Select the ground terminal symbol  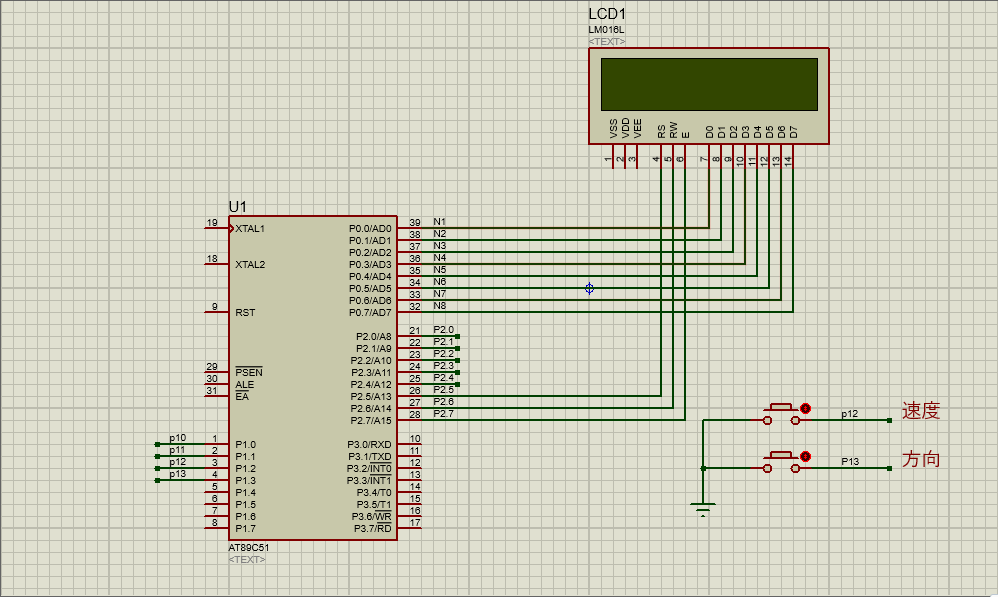click(x=703, y=509)
